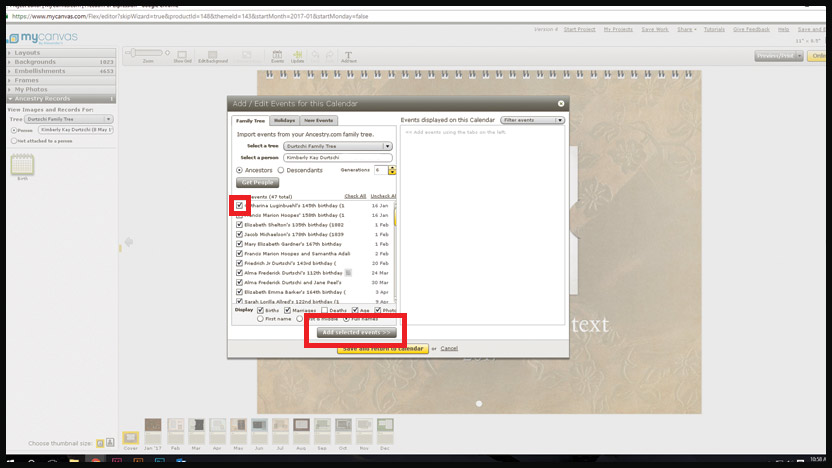This screenshot has width=832, height=468.
Task: Toggle the Births display checkbox
Action: tap(260, 310)
